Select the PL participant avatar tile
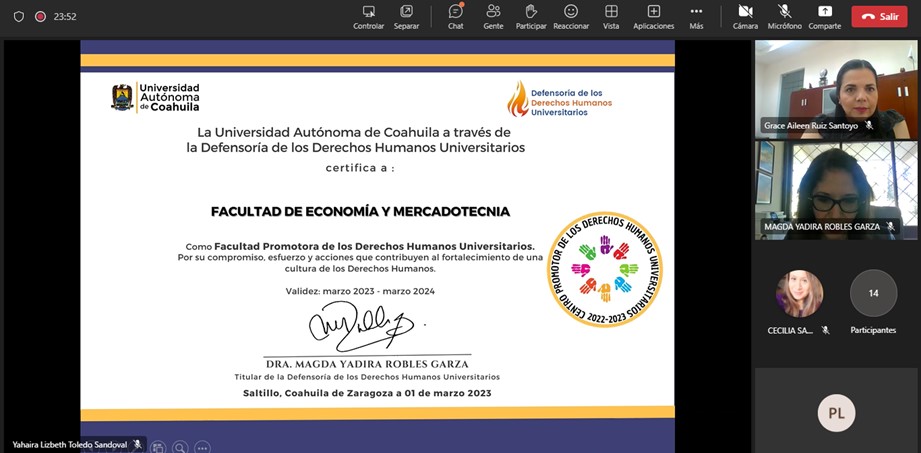The width and height of the screenshot is (921, 453). (x=836, y=413)
